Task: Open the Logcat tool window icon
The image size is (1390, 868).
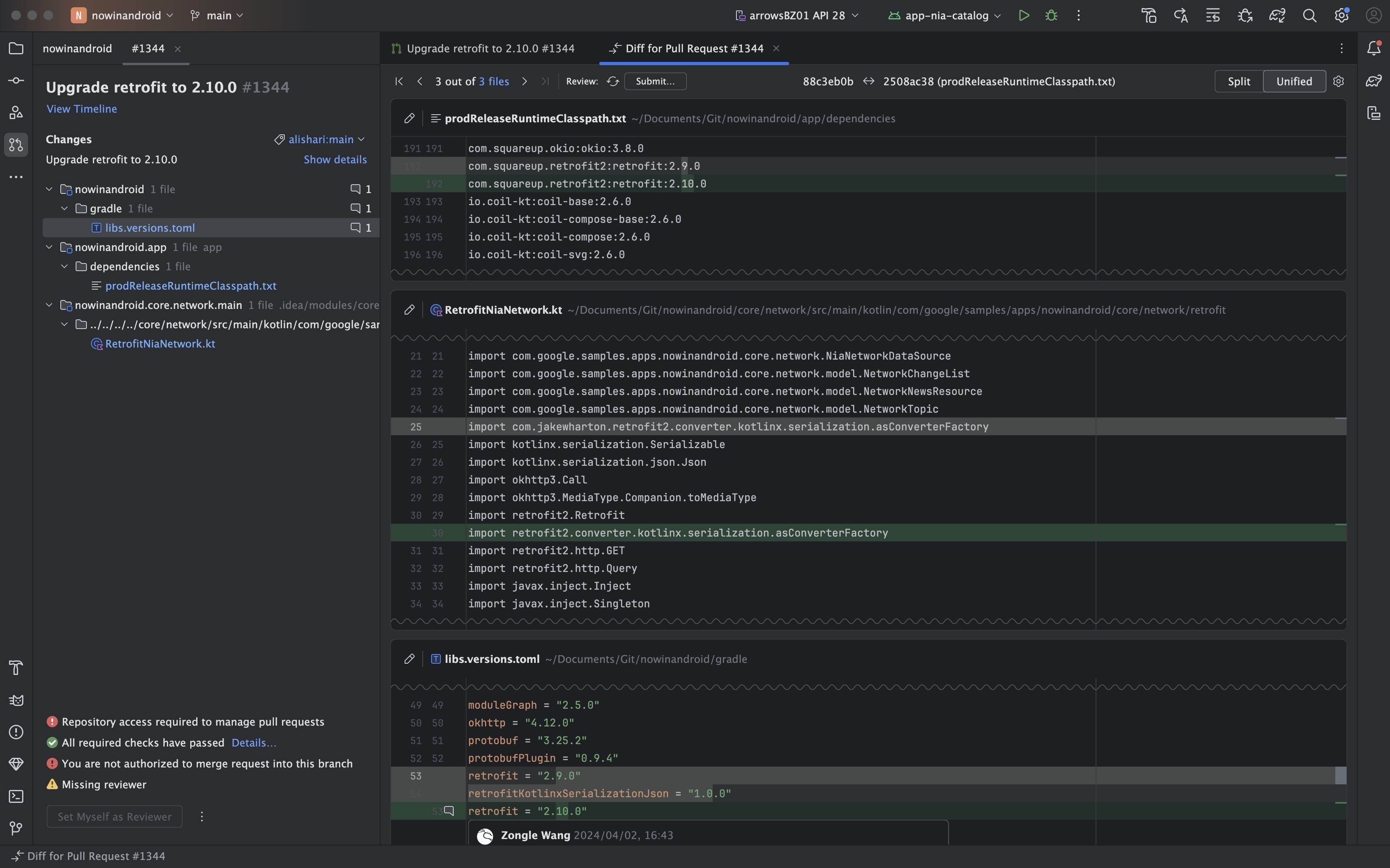Action: [x=16, y=700]
